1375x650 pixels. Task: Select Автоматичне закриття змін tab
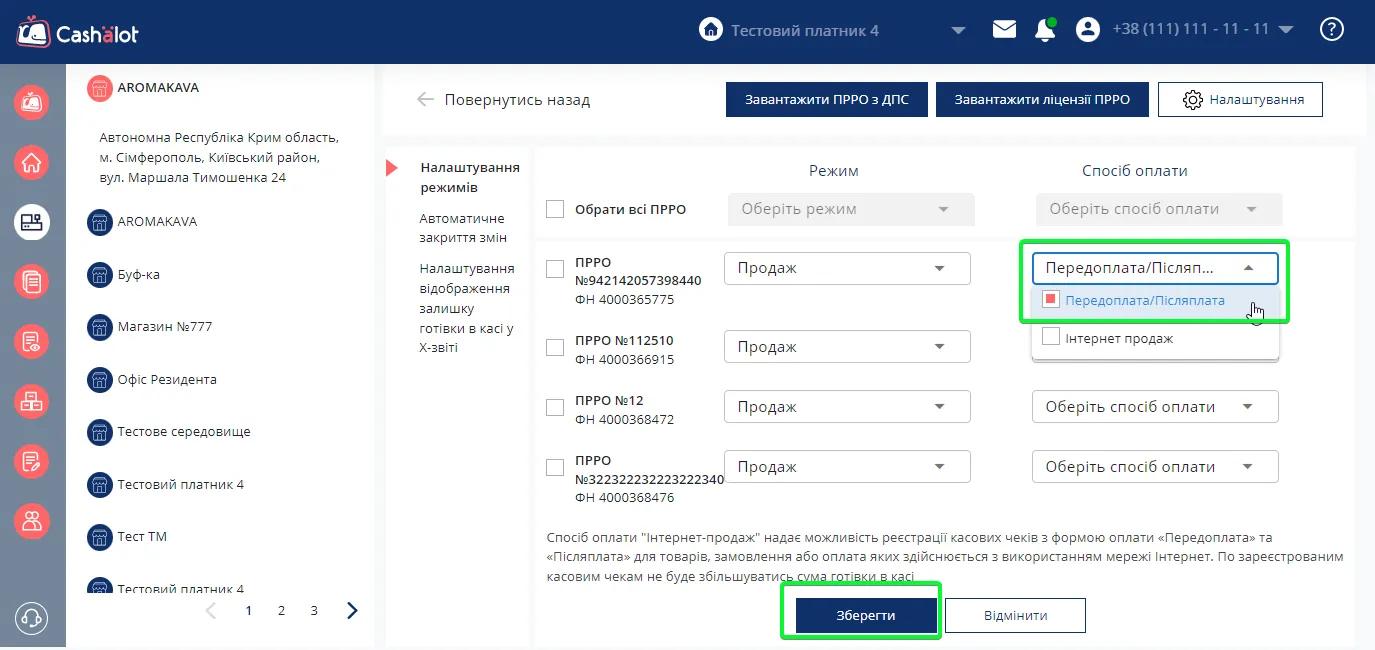[462, 228]
